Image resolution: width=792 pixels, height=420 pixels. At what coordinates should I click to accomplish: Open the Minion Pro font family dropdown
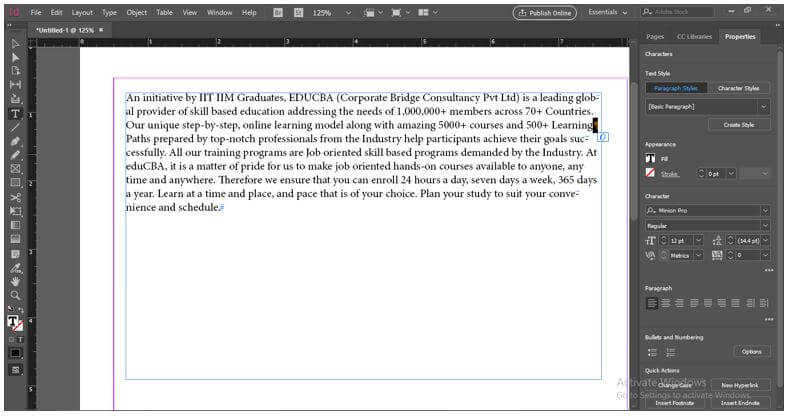click(x=765, y=211)
